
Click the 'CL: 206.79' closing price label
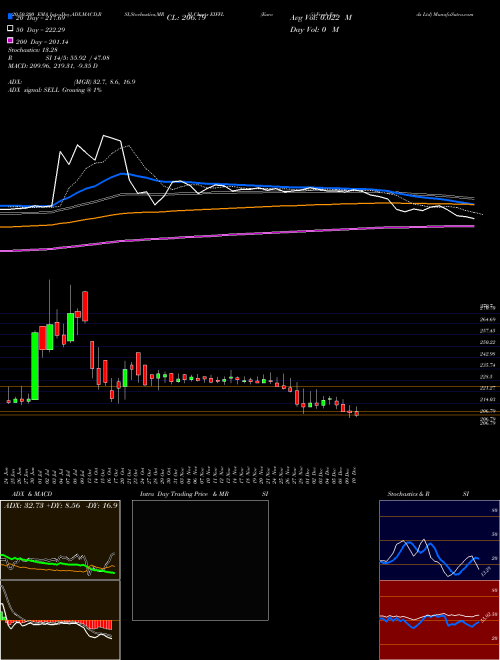[x=186, y=18]
